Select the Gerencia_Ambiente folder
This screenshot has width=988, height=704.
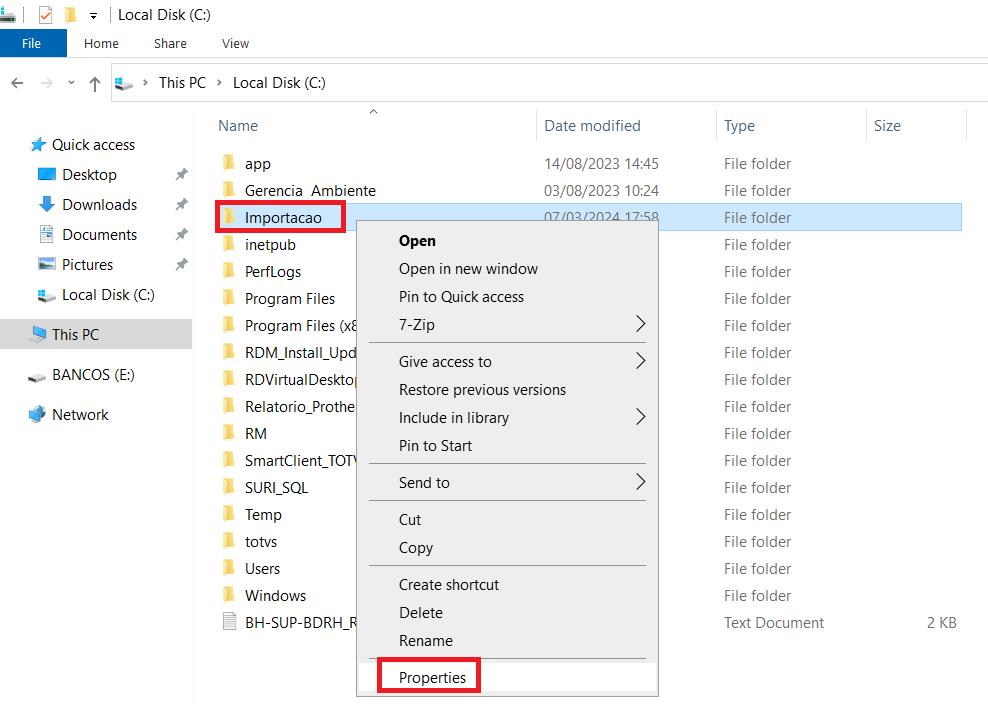click(x=310, y=190)
